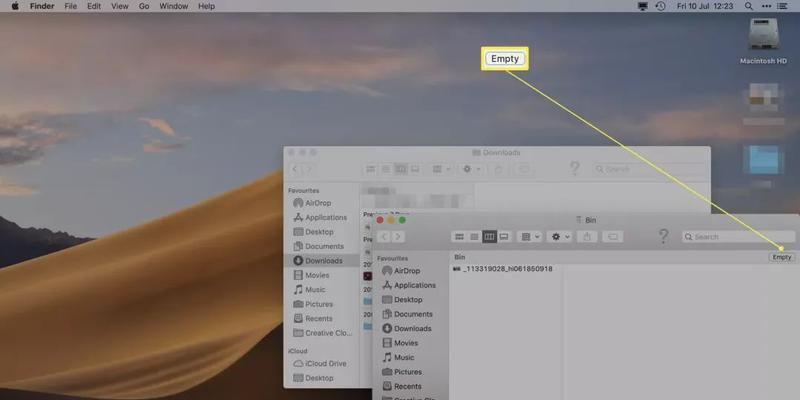Open Downloads in the Bin window sidebar

407,329
